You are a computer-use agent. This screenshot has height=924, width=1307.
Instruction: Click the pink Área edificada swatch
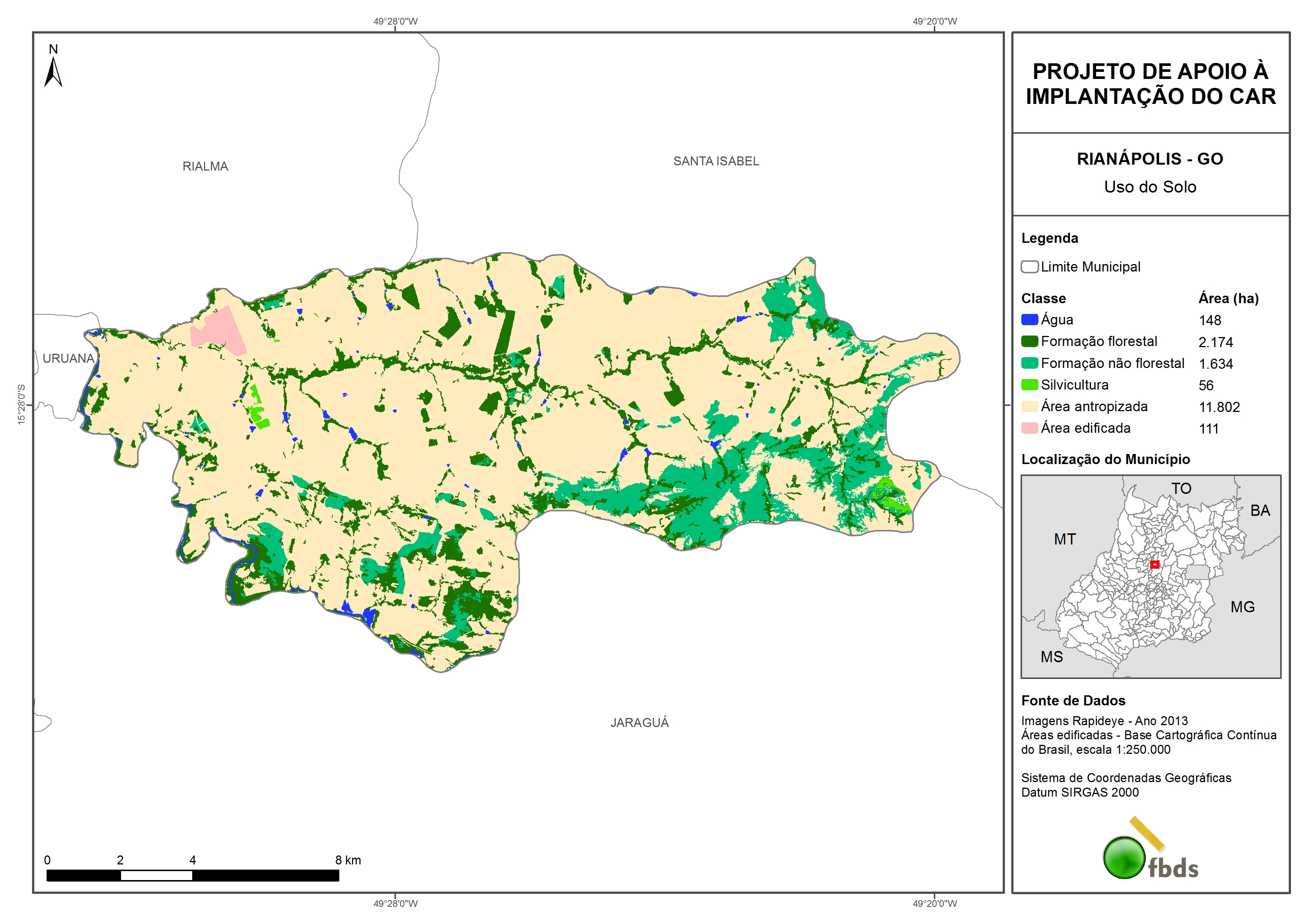point(1029,428)
